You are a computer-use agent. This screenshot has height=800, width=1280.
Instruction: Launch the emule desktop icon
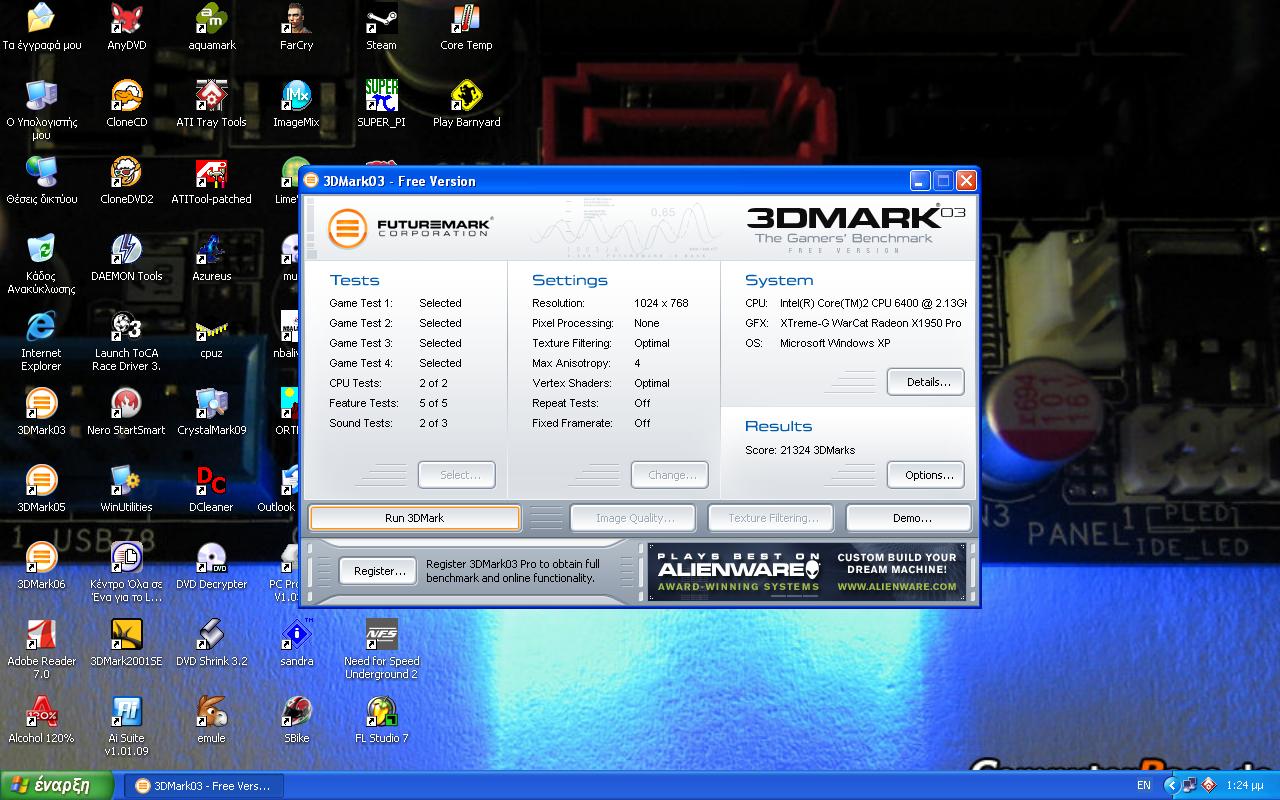(x=211, y=720)
